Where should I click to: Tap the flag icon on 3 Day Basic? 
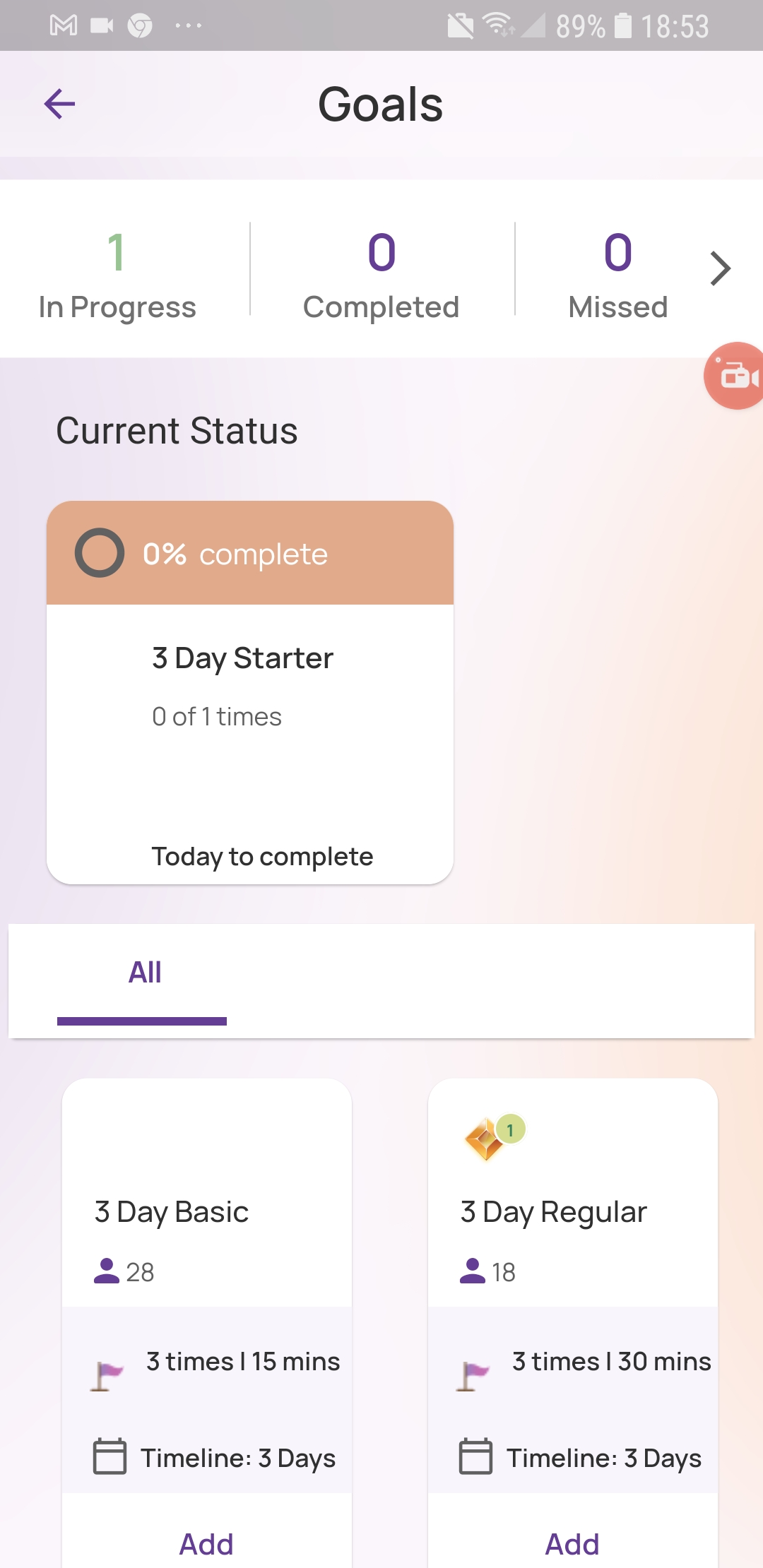107,1376
